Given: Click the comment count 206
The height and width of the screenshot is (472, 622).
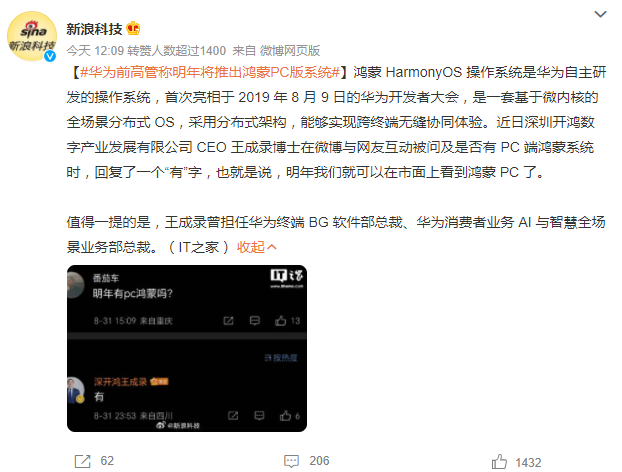Looking at the screenshot, I should tap(319, 460).
